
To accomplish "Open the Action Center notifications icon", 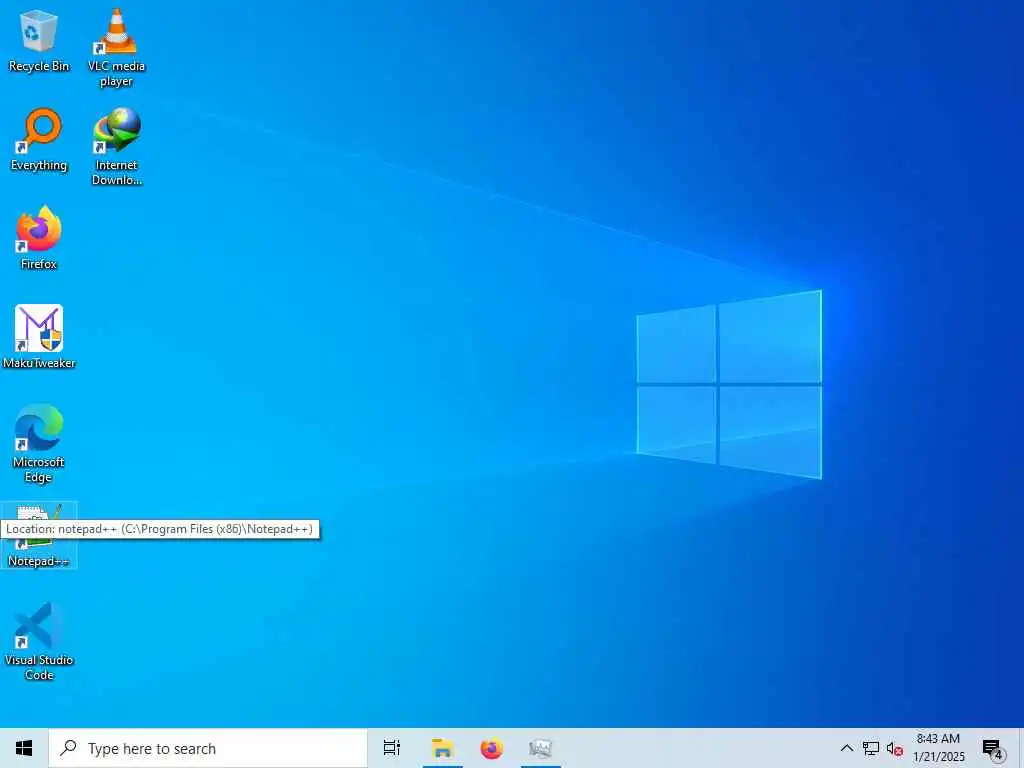I will coord(993,748).
